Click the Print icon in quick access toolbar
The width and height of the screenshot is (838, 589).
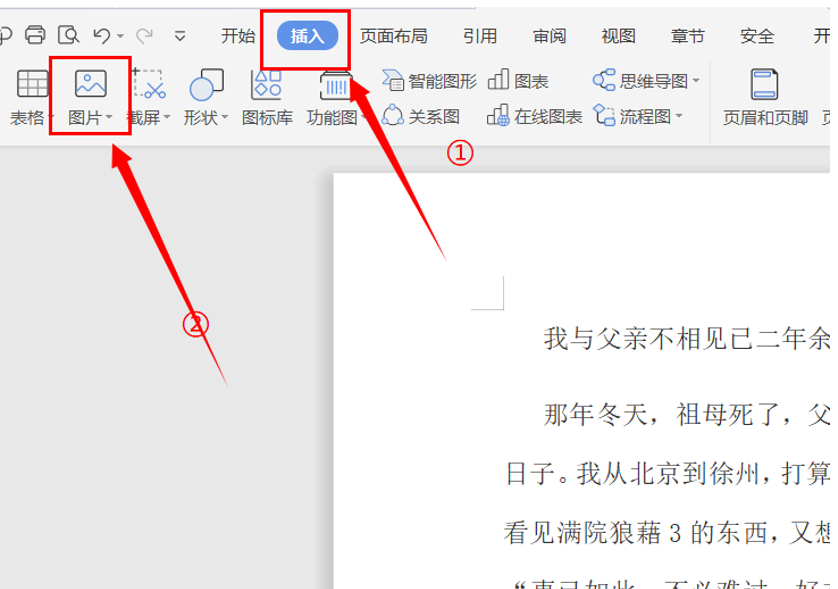click(x=35, y=35)
